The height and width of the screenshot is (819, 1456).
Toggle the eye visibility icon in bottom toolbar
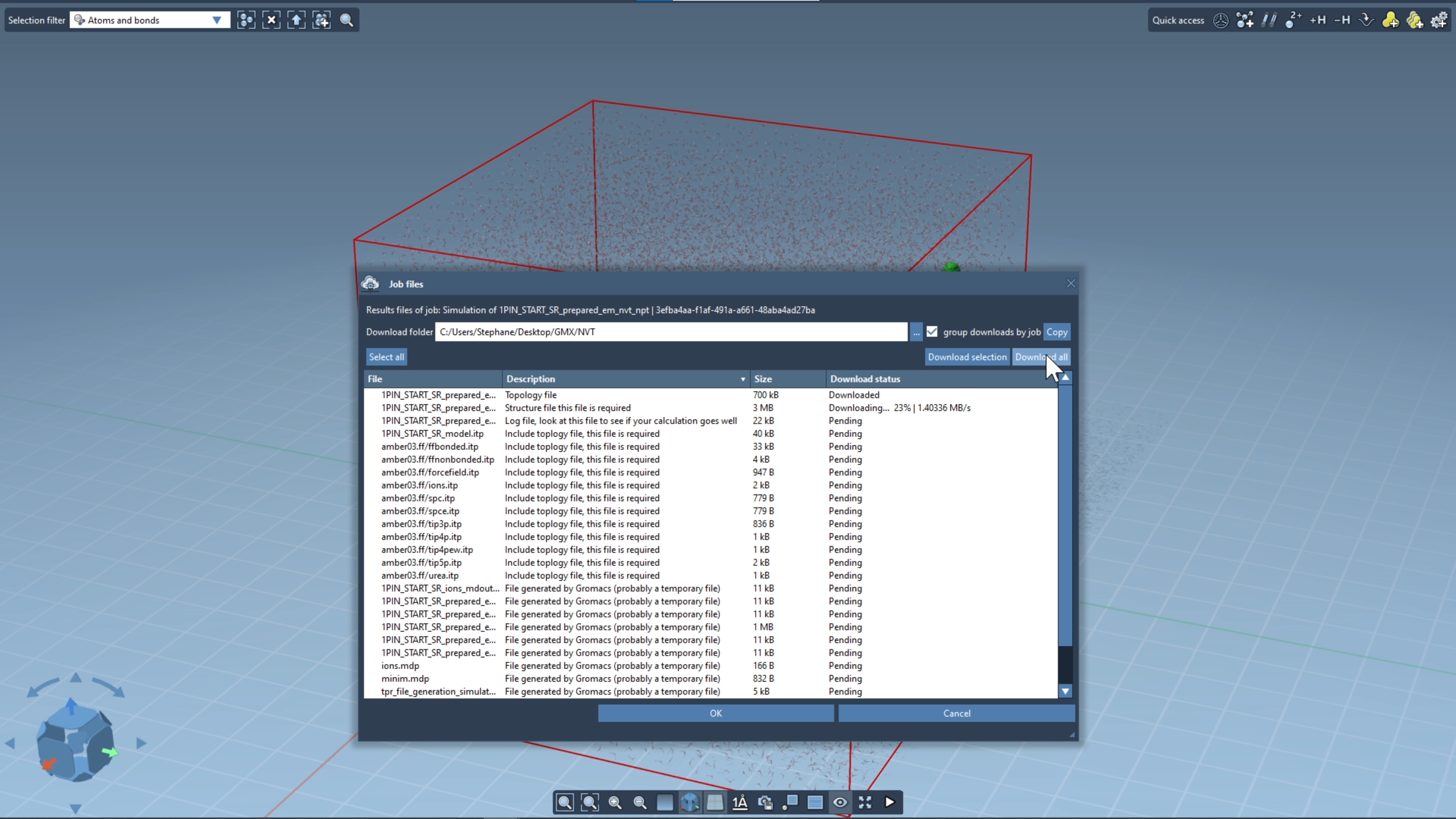tap(840, 803)
